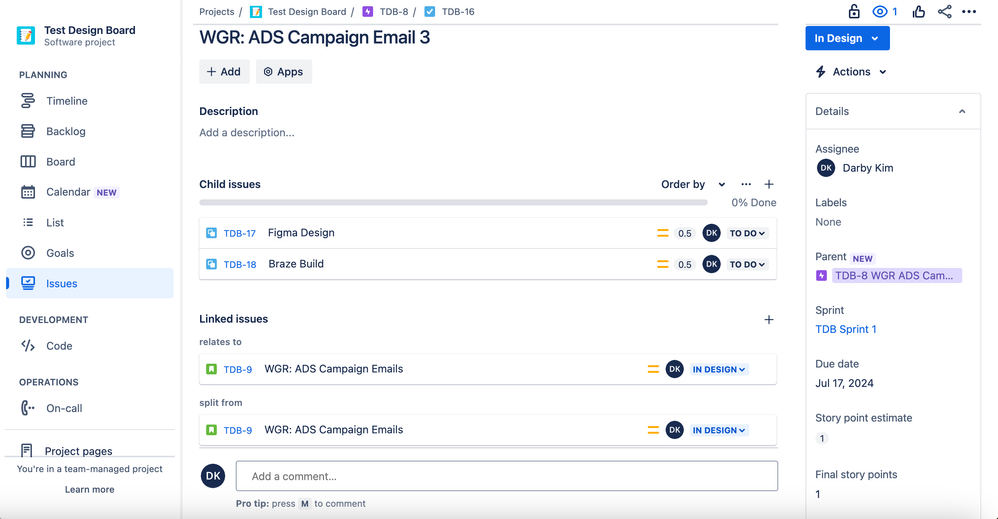Screen dimensions: 998x519
Task: Click the child issues progress bar
Action: 453,203
